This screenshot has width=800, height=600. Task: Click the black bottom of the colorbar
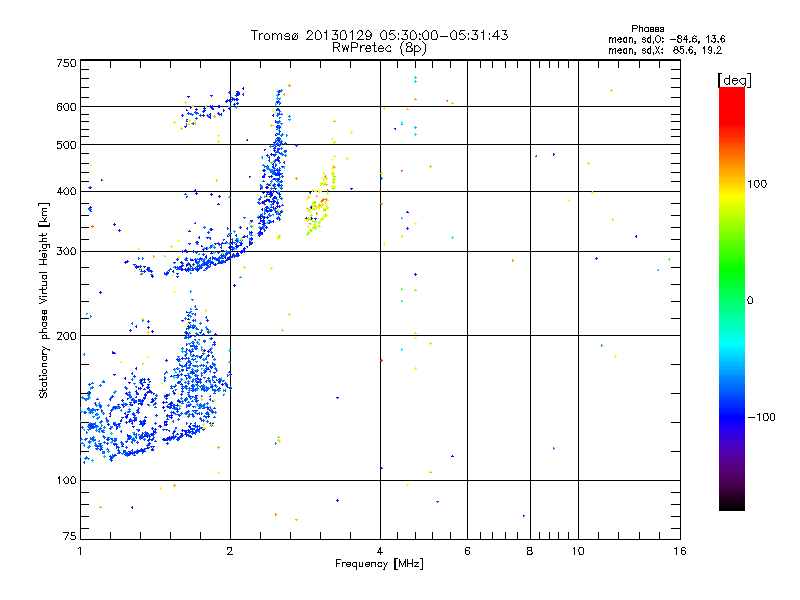point(732,504)
